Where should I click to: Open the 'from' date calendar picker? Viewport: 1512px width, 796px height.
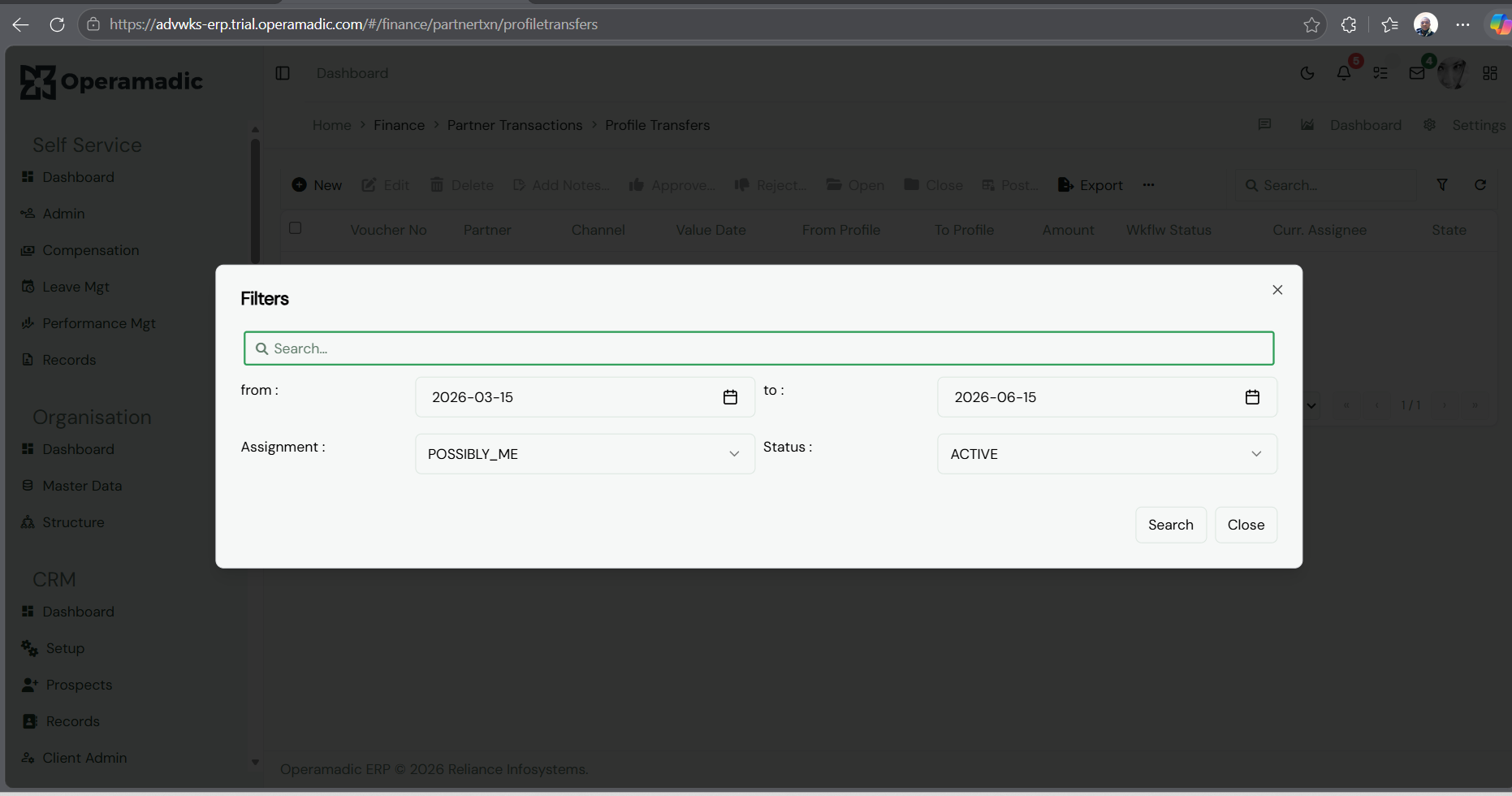(730, 397)
